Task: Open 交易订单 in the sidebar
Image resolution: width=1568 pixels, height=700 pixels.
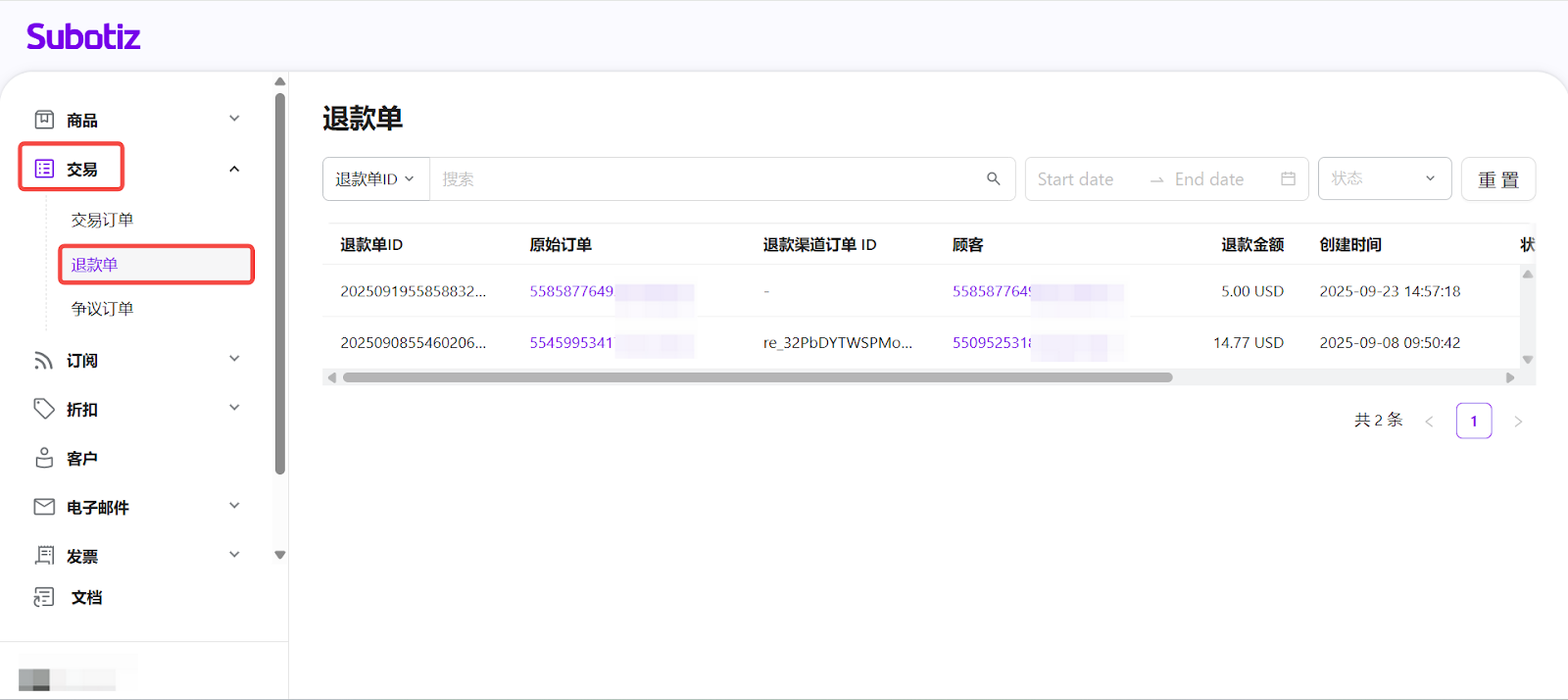Action: click(102, 220)
